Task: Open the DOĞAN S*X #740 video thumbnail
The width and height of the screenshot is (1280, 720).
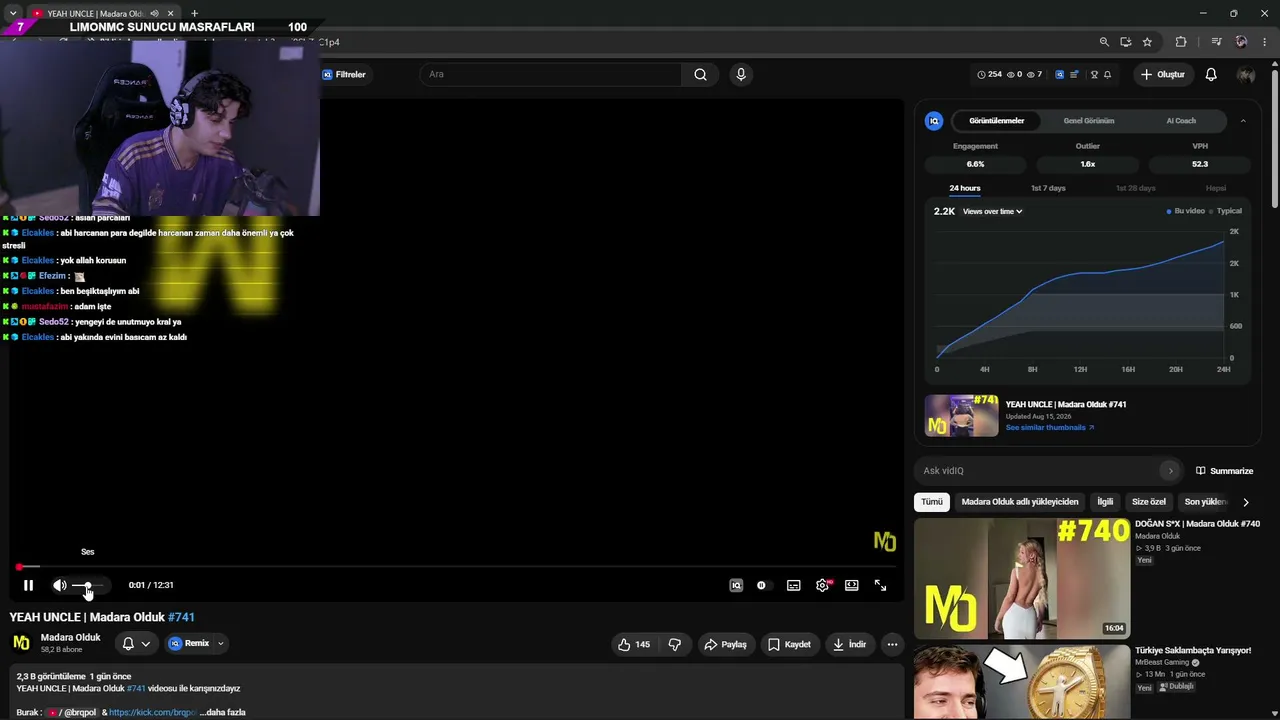Action: tap(1022, 578)
